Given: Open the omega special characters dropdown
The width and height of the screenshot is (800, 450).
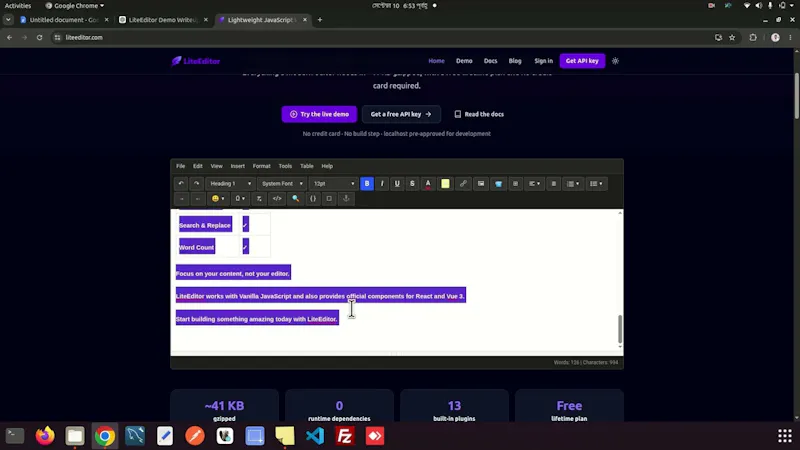Looking at the screenshot, I should [x=240, y=198].
